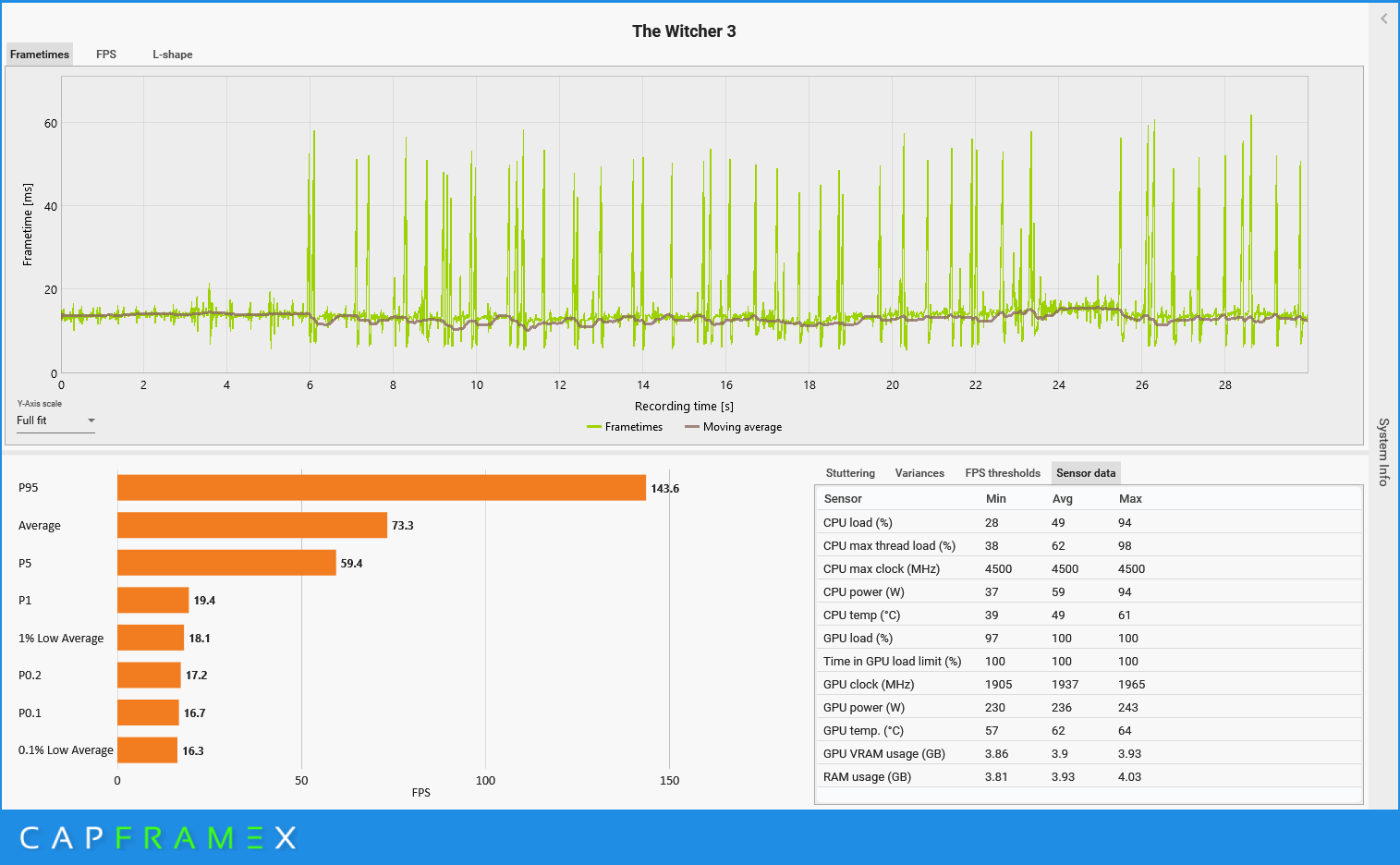Image resolution: width=1400 pixels, height=865 pixels.
Task: Select the GPU power (W) row
Action: [x=1089, y=707]
